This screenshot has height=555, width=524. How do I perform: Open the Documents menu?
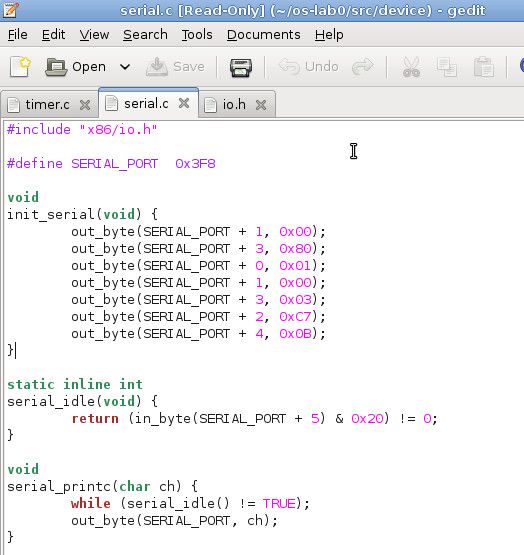(264, 35)
